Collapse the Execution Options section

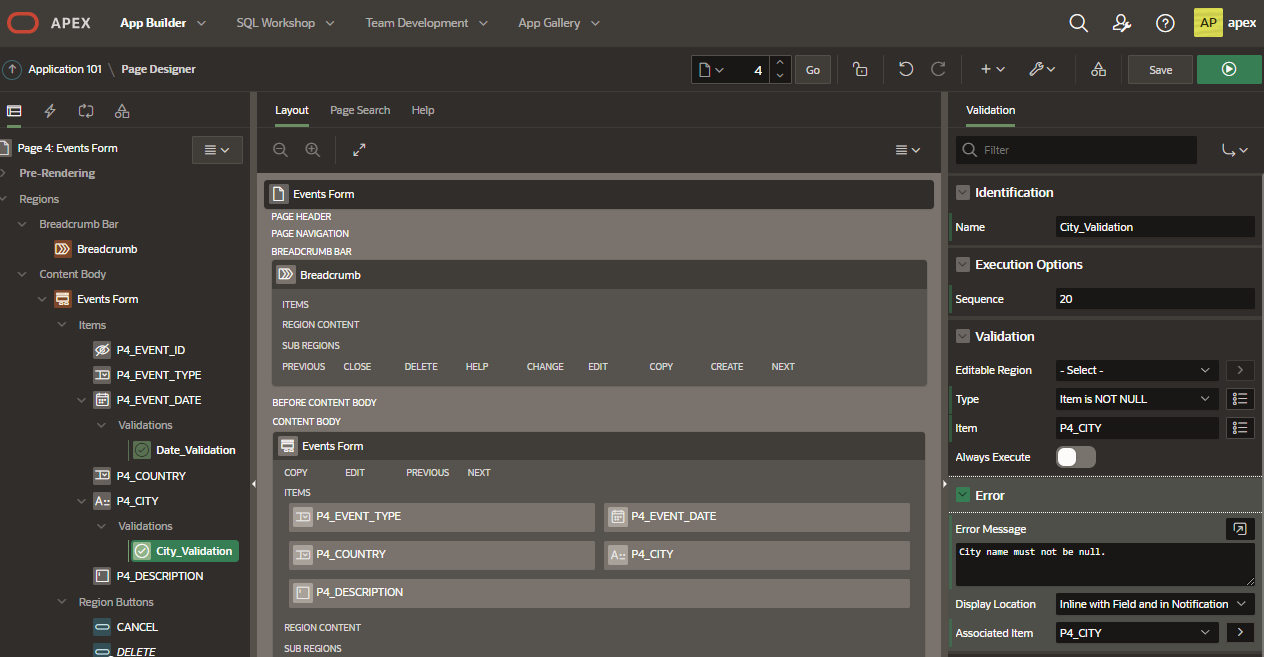pos(963,265)
